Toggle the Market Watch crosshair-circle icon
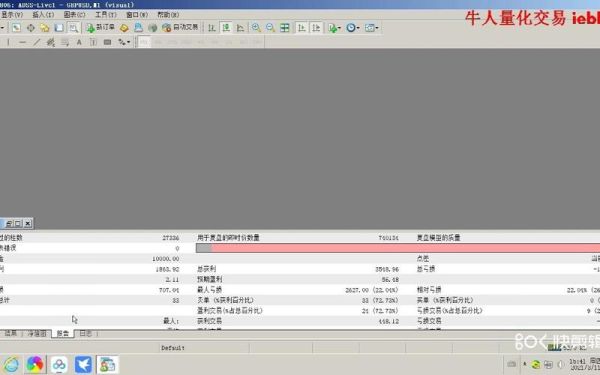600x375 pixels. tap(31, 28)
